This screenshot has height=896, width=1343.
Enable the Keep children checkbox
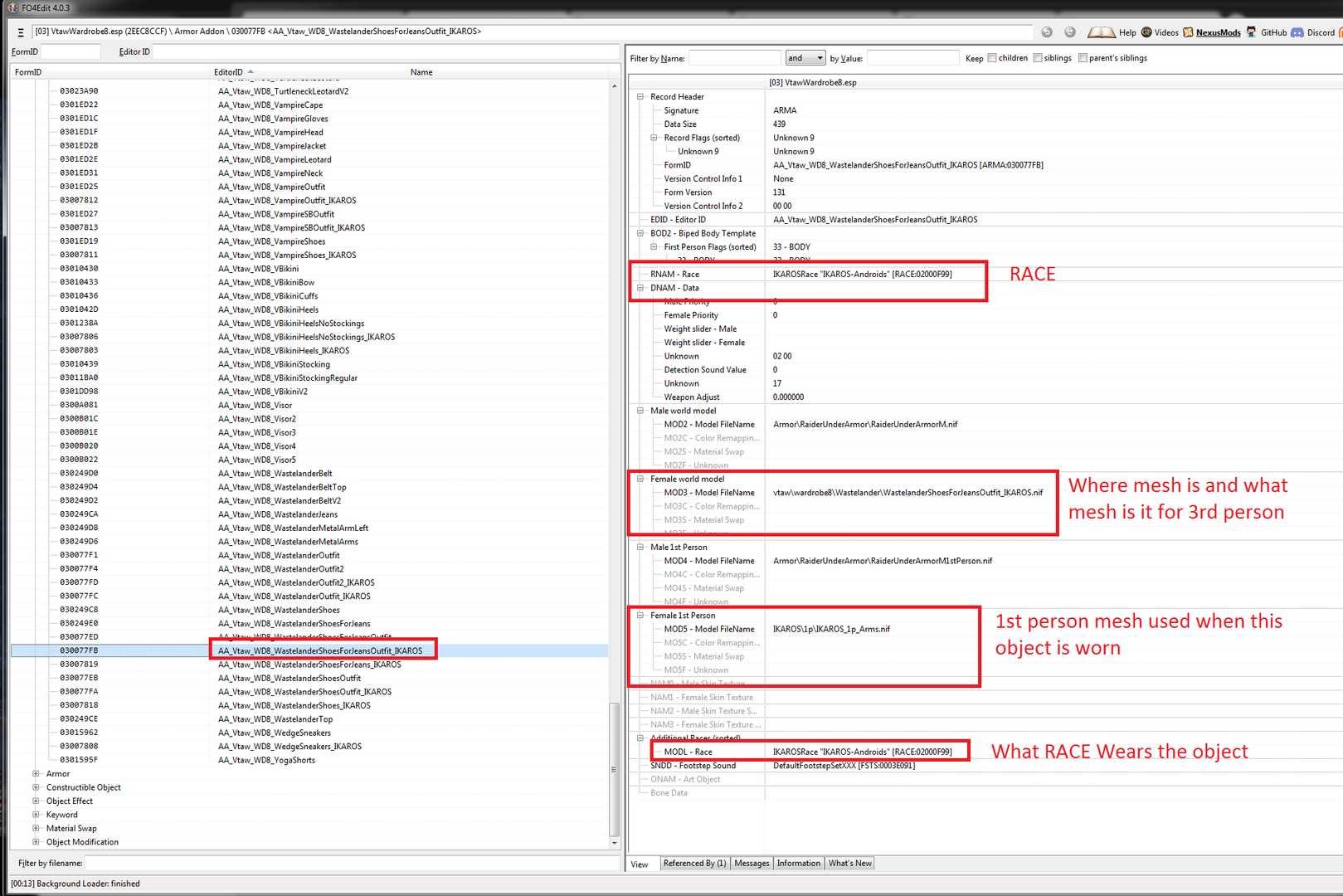coord(992,58)
